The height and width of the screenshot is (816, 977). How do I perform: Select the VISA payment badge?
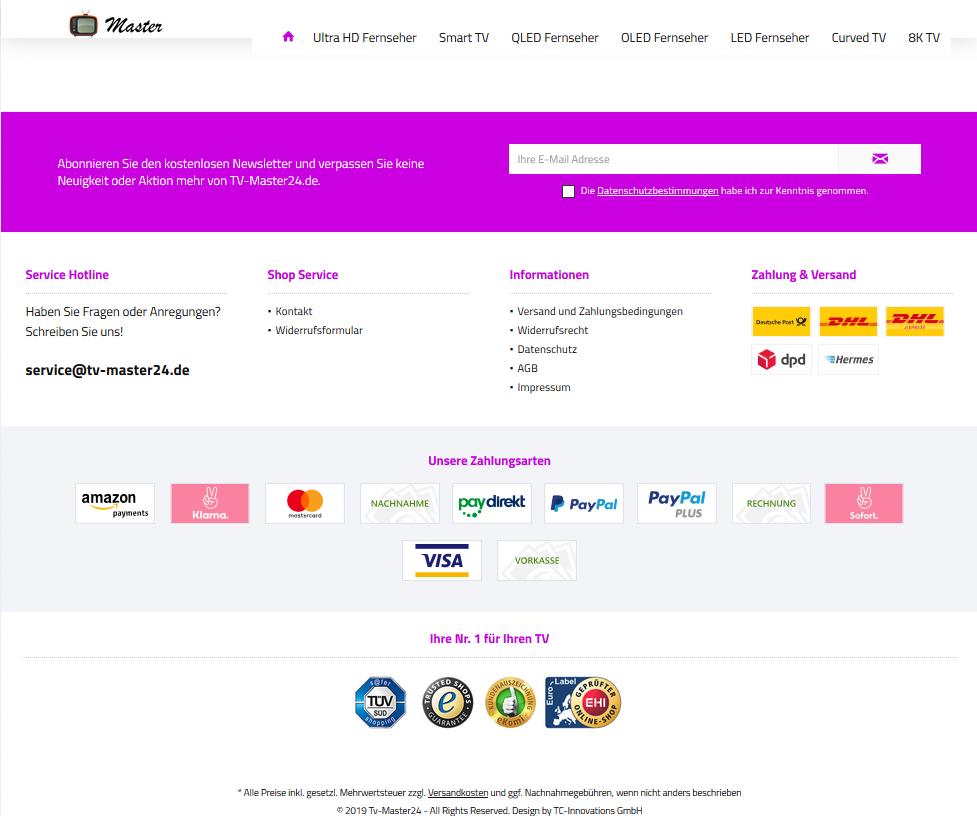pyautogui.click(x=442, y=561)
